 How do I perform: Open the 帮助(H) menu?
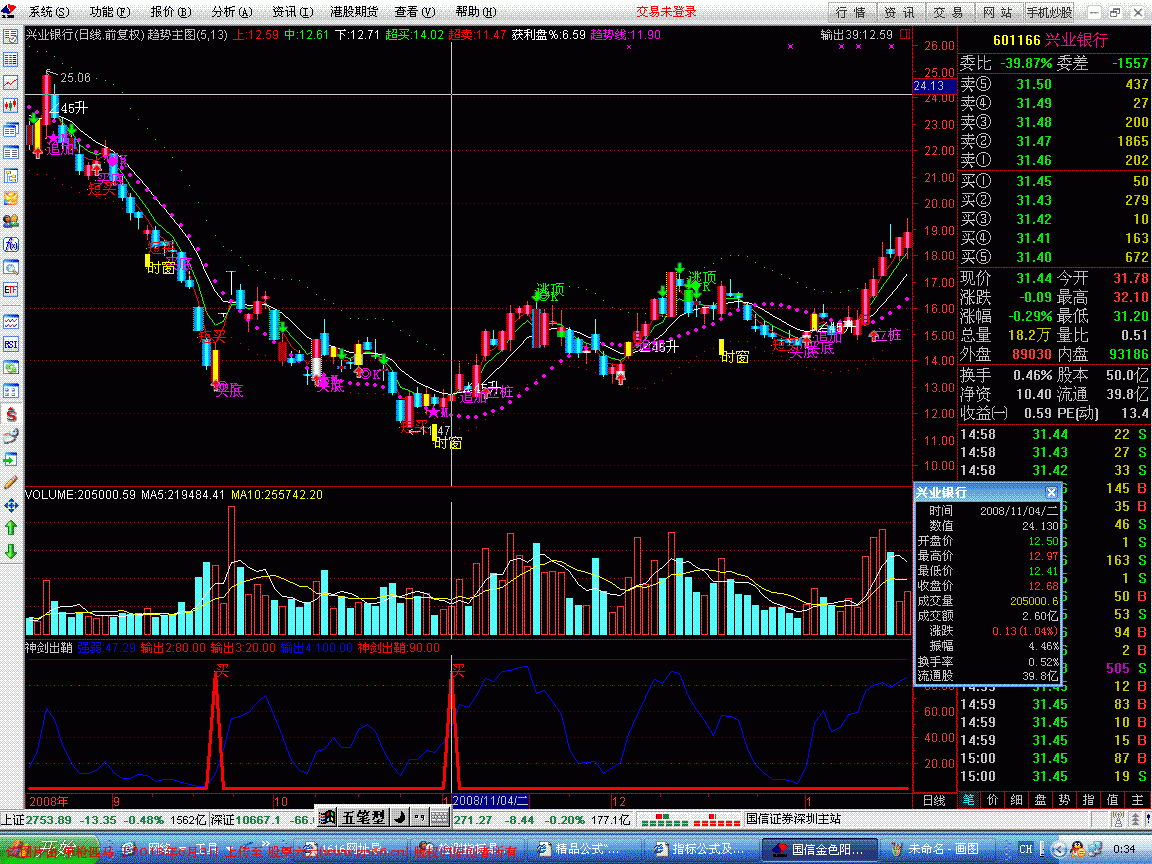[475, 12]
